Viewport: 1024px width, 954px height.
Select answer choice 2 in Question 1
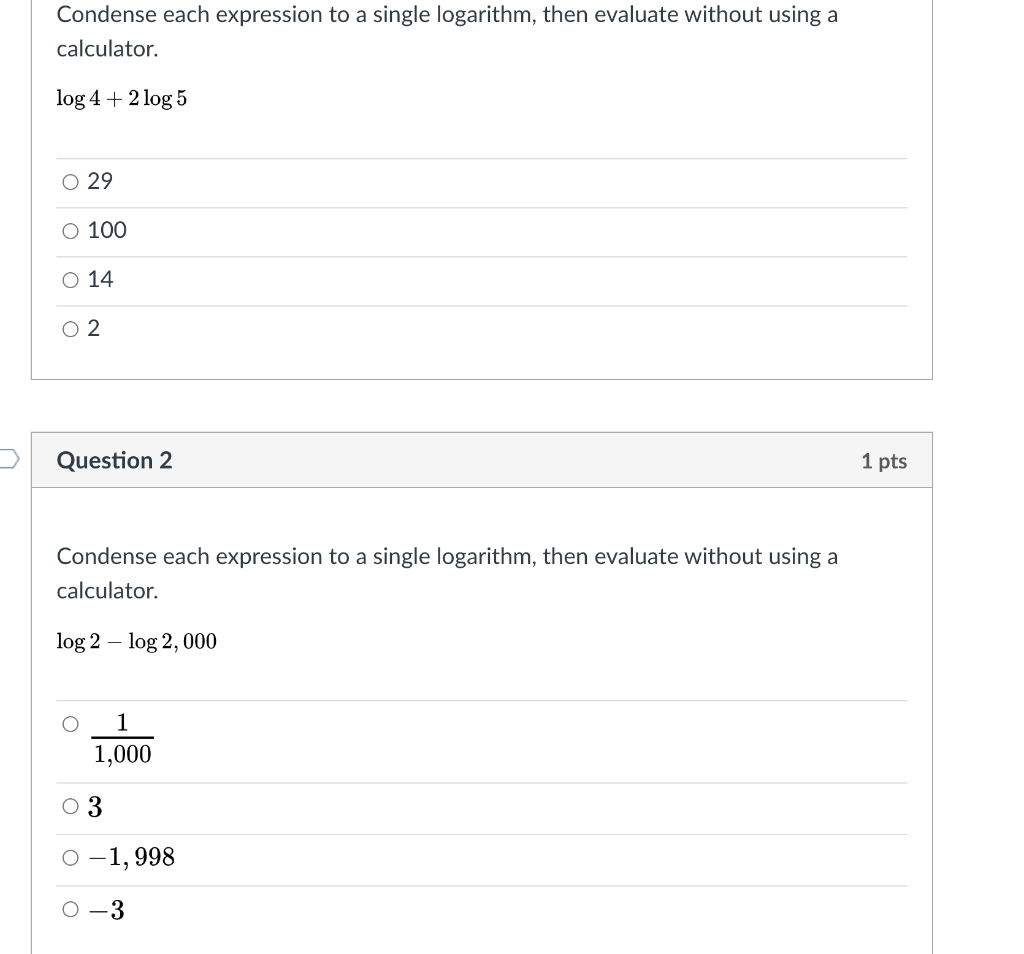pos(70,328)
